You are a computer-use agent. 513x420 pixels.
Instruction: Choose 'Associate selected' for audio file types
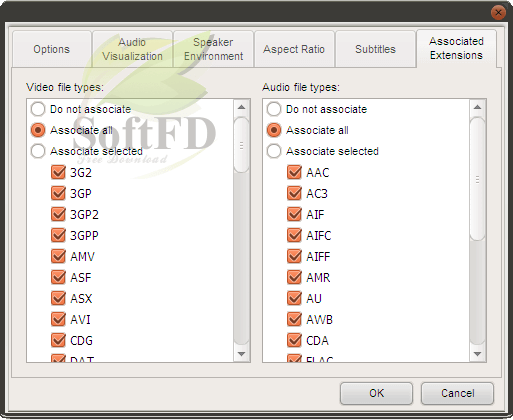tap(274, 151)
